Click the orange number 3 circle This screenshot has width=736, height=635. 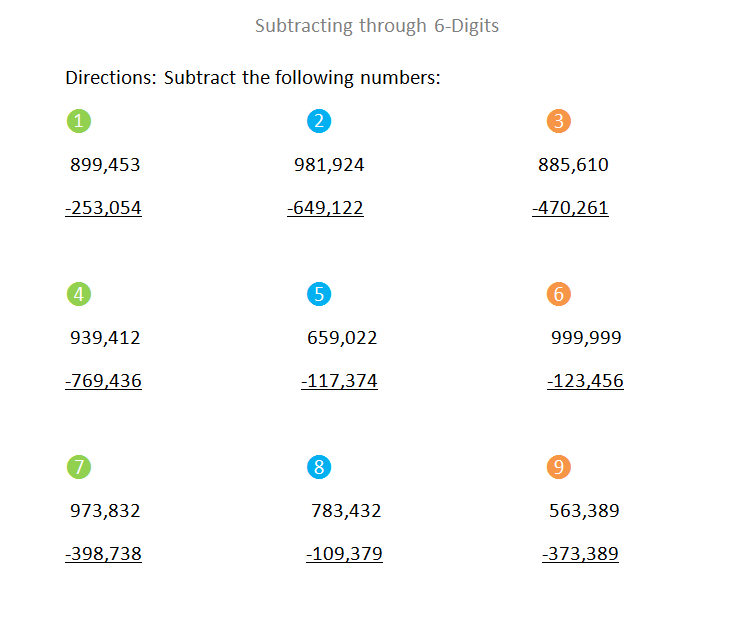click(x=559, y=122)
